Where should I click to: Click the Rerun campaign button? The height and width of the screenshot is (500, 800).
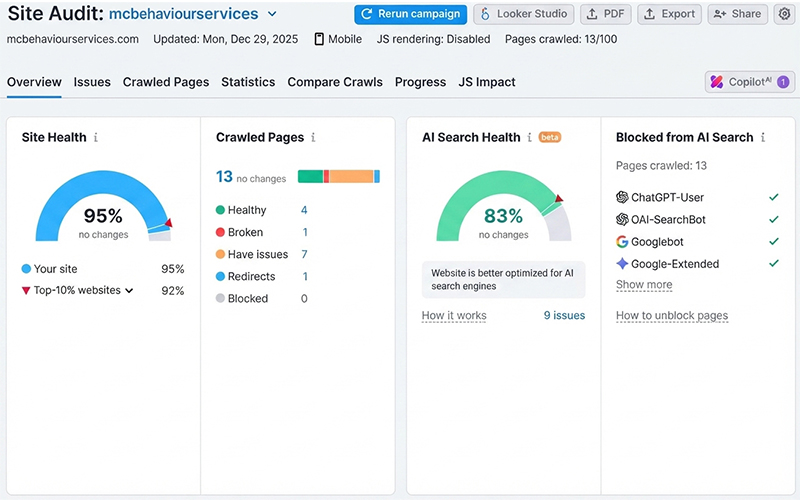pyautogui.click(x=410, y=14)
